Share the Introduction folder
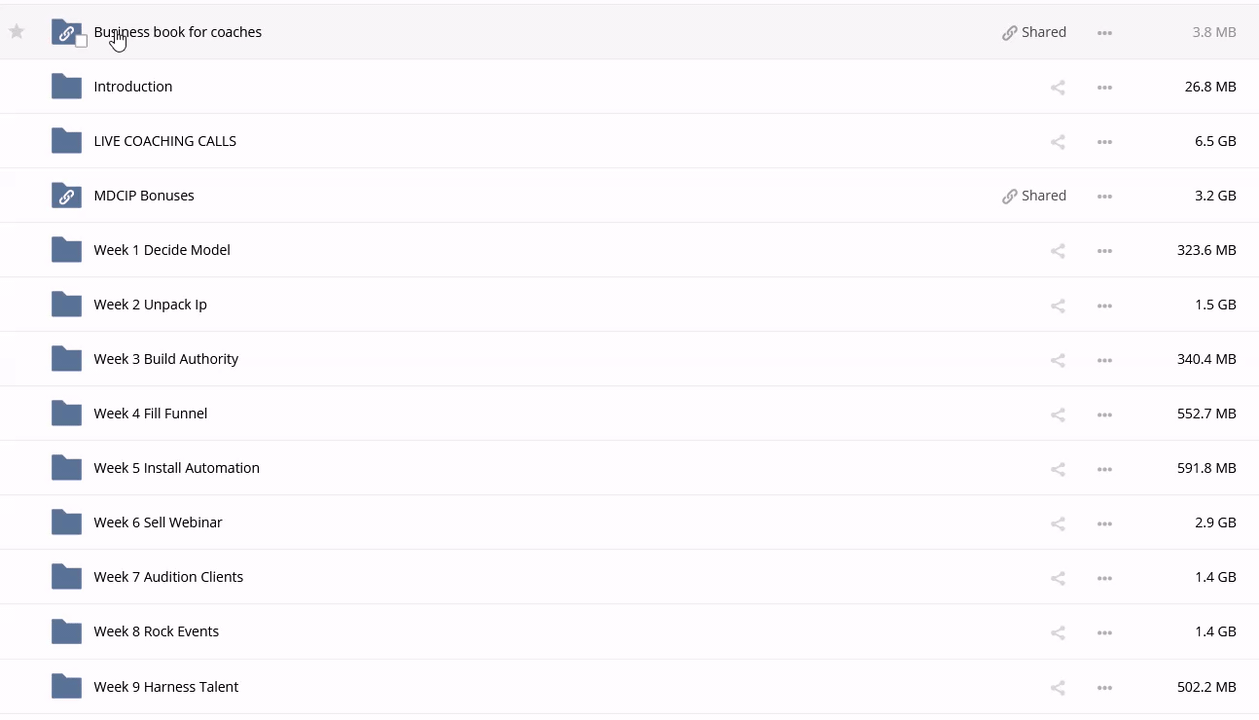The image size is (1259, 720). tap(1057, 87)
